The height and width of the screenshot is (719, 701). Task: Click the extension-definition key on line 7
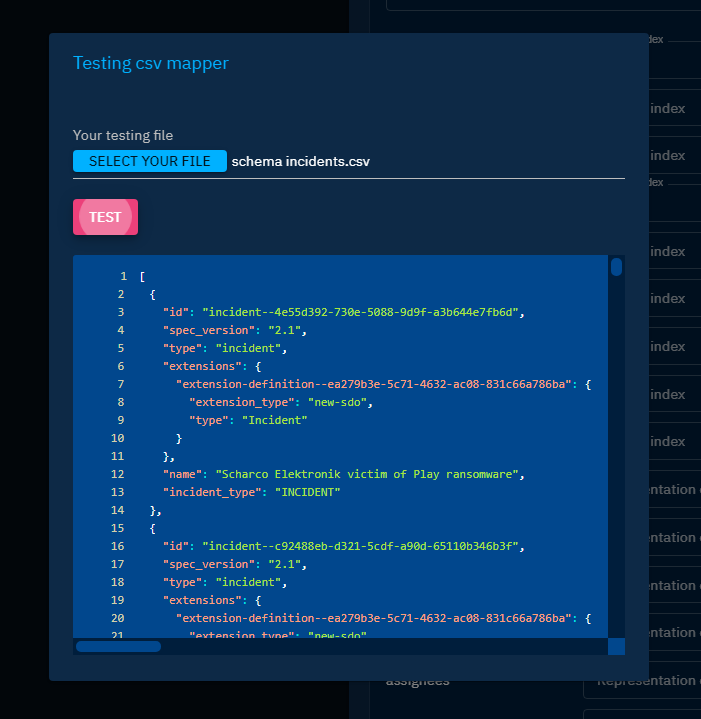pyautogui.click(x=375, y=384)
